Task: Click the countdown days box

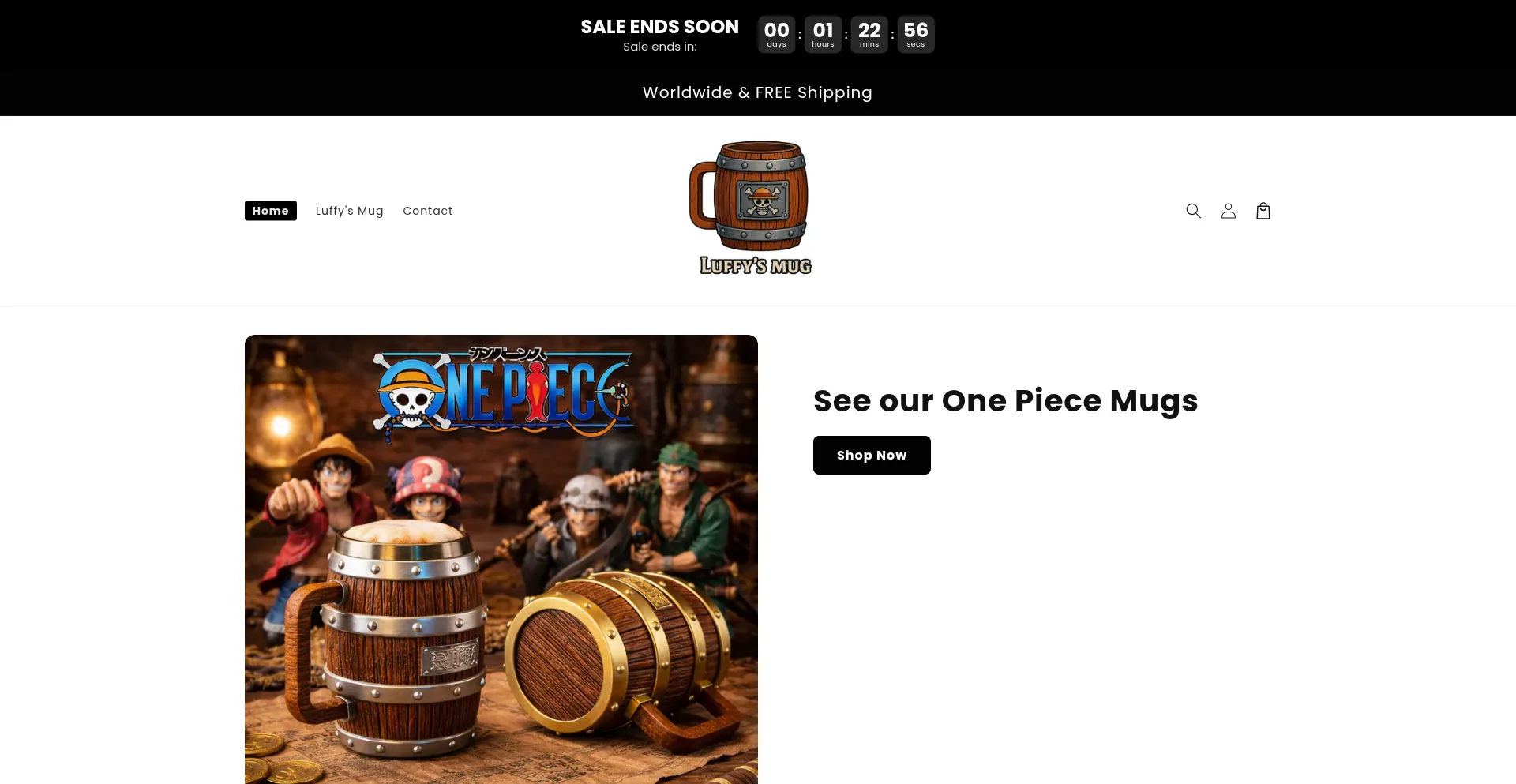Action: [776, 35]
